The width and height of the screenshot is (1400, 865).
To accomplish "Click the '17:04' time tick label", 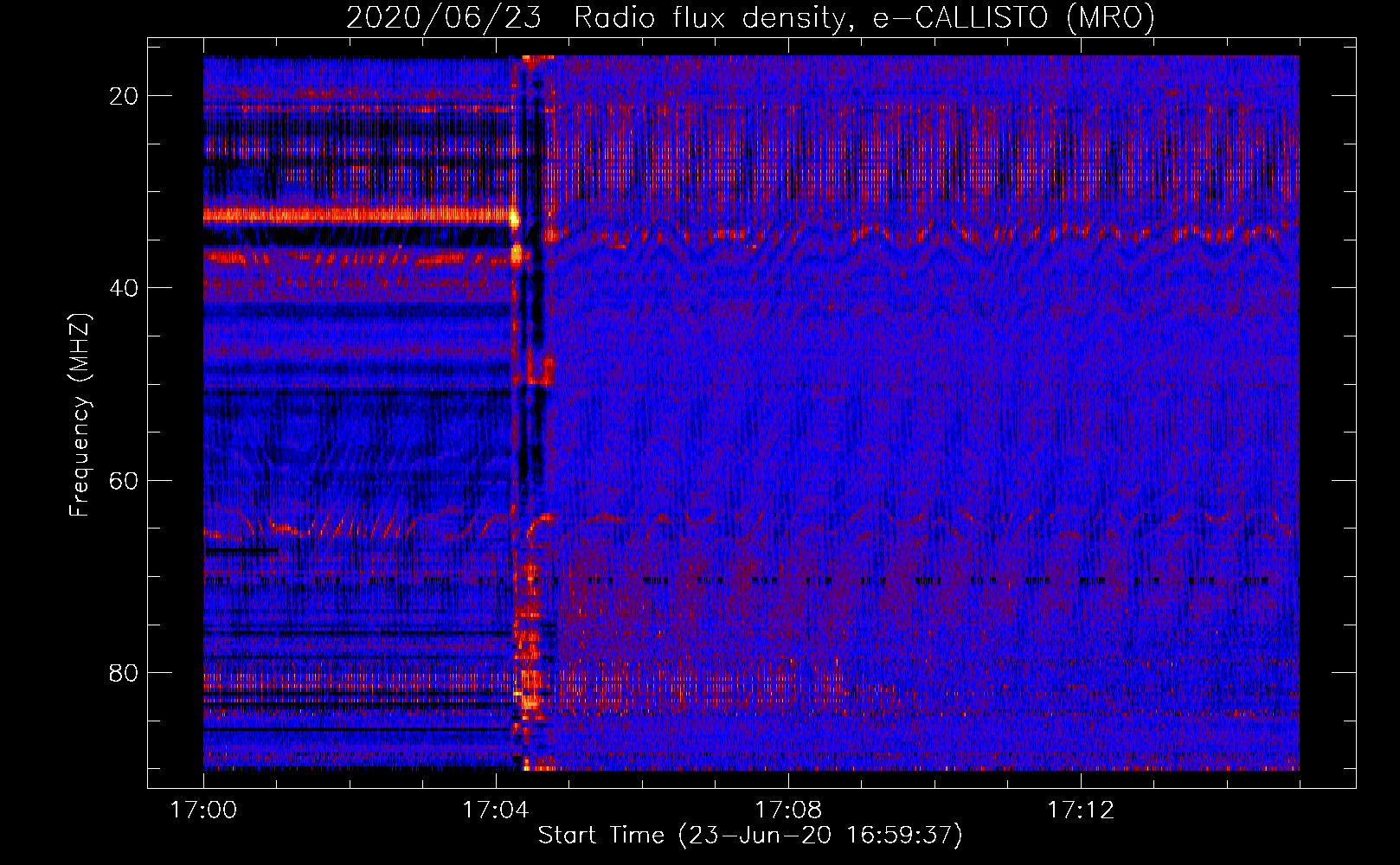I will [495, 811].
